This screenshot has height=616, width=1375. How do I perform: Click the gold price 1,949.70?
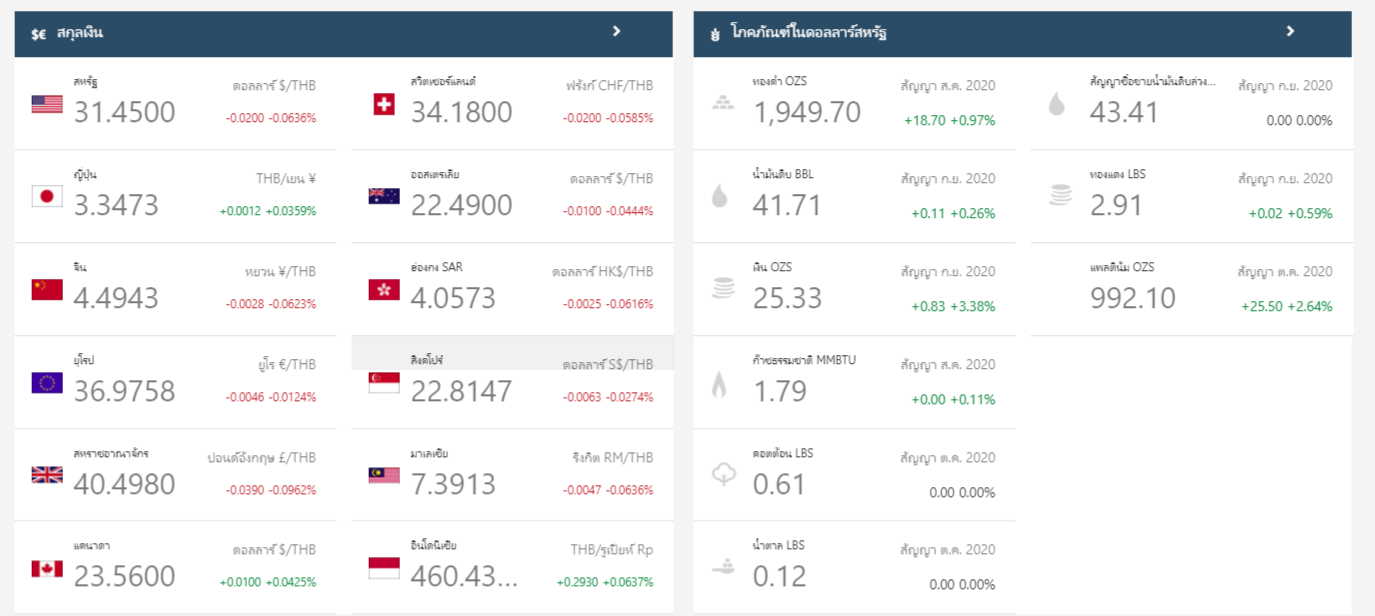coord(807,112)
